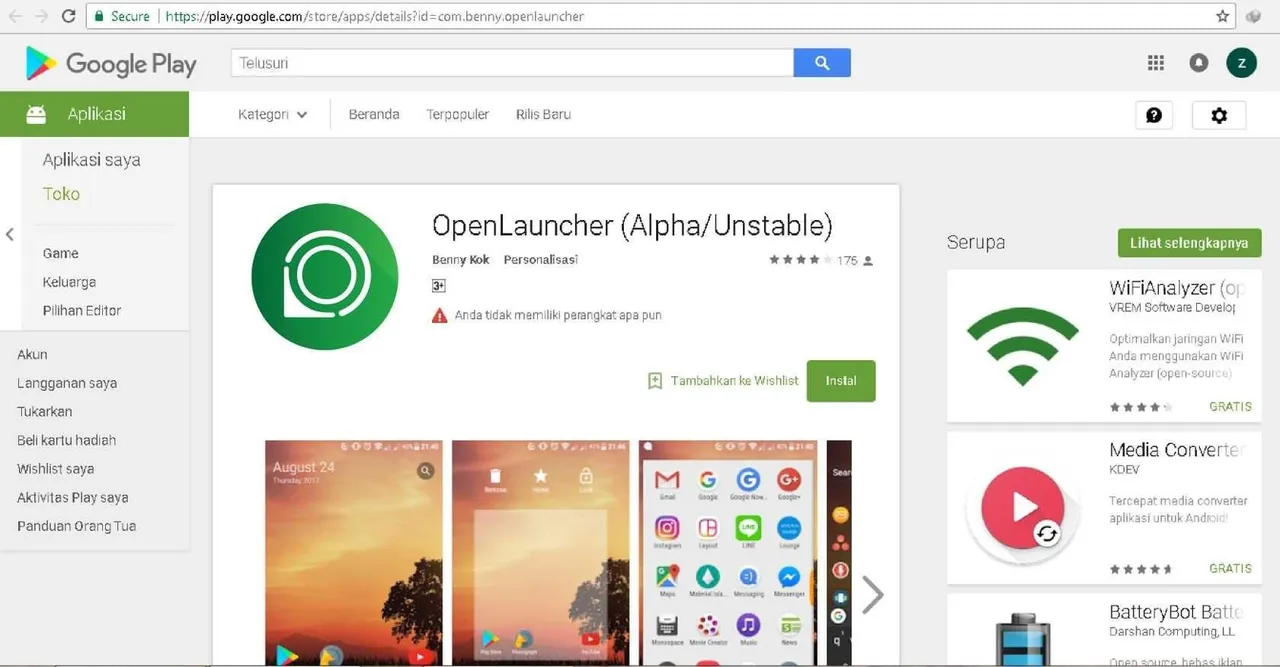Open the help question mark button
Image resolution: width=1280 pixels, height=667 pixels.
point(1154,115)
